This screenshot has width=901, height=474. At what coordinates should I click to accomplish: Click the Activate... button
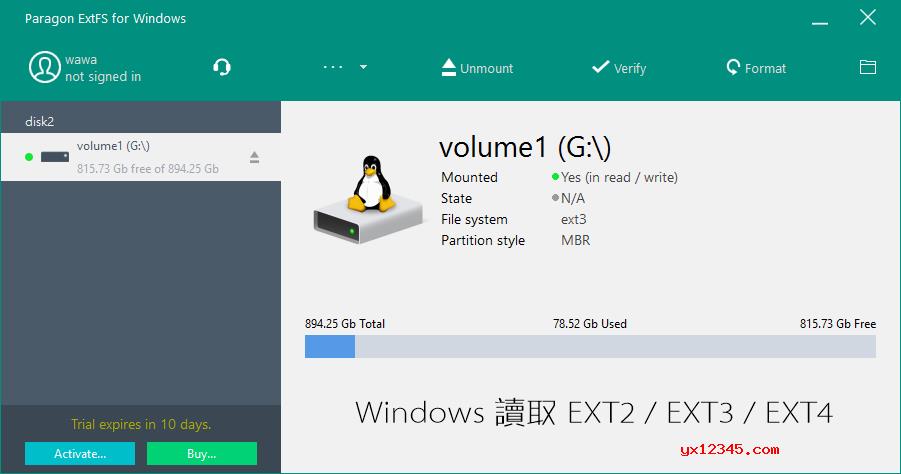pyautogui.click(x=80, y=453)
